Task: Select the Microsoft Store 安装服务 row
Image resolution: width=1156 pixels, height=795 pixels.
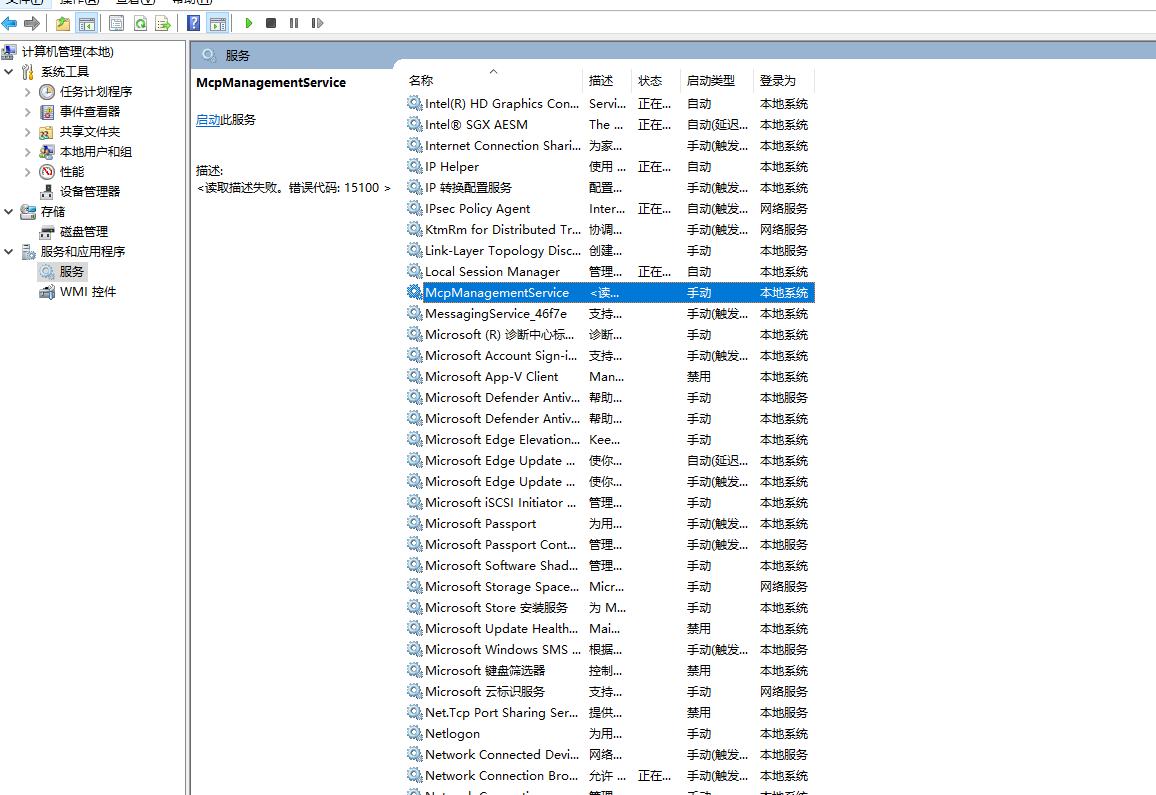Action: point(610,608)
